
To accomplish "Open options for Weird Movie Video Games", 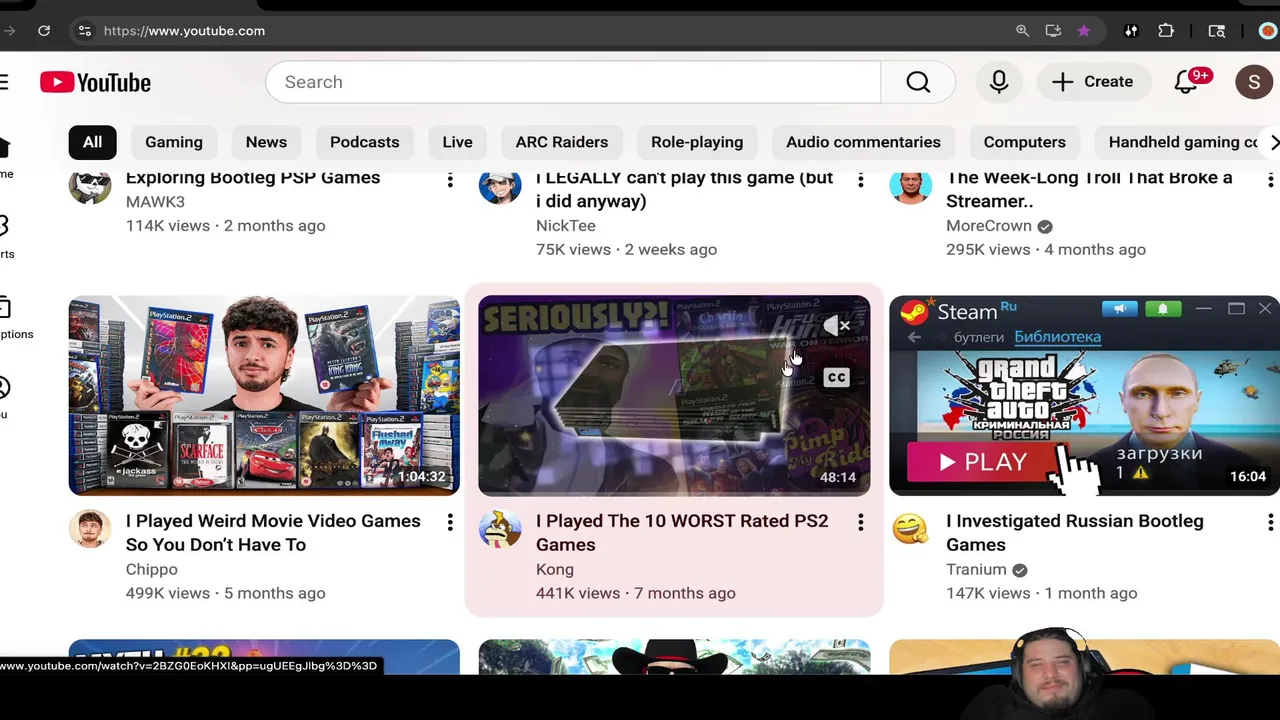I will click(450, 522).
